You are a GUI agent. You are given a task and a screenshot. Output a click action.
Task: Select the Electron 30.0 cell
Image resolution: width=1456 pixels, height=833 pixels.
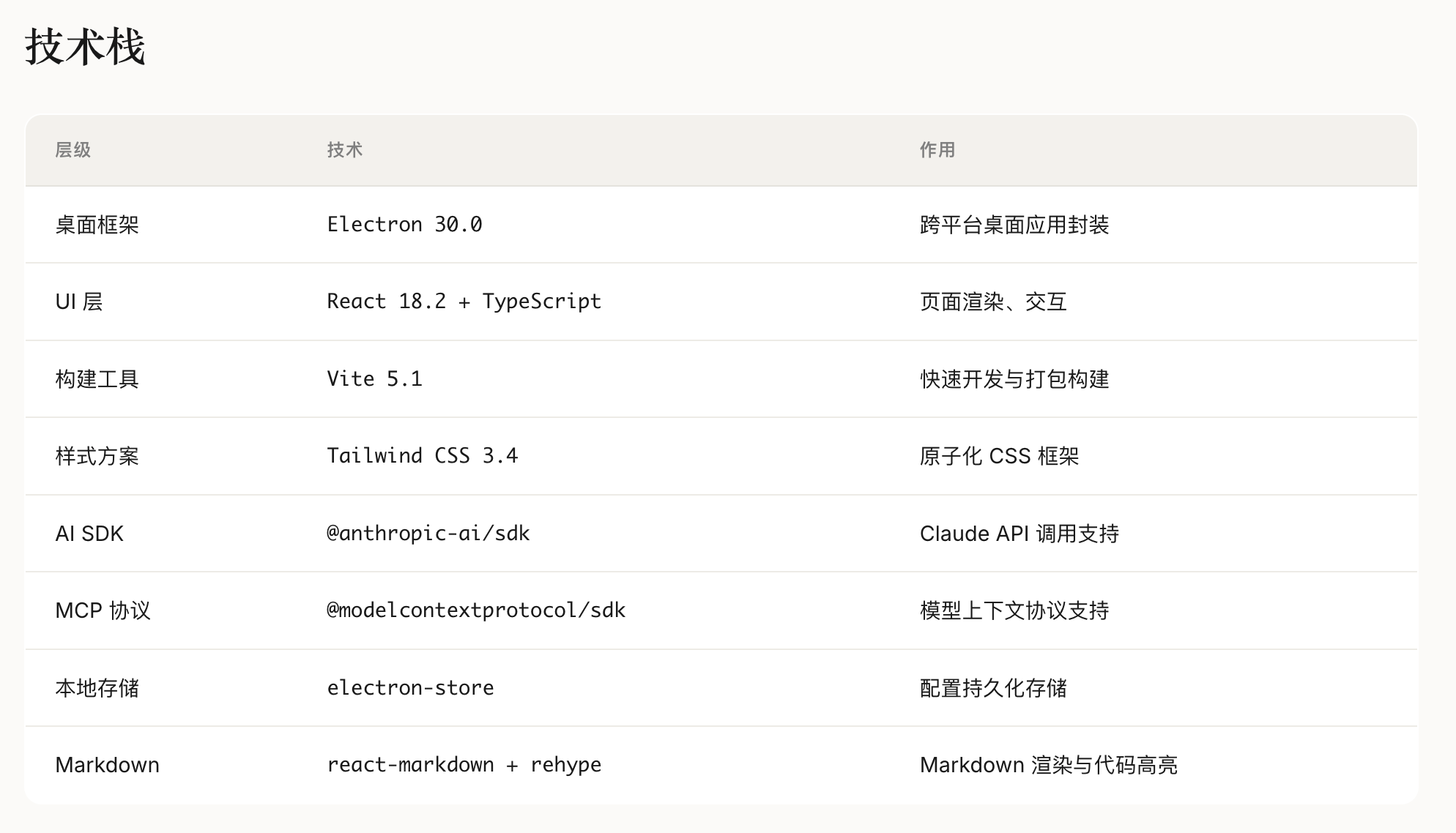pyautogui.click(x=404, y=225)
